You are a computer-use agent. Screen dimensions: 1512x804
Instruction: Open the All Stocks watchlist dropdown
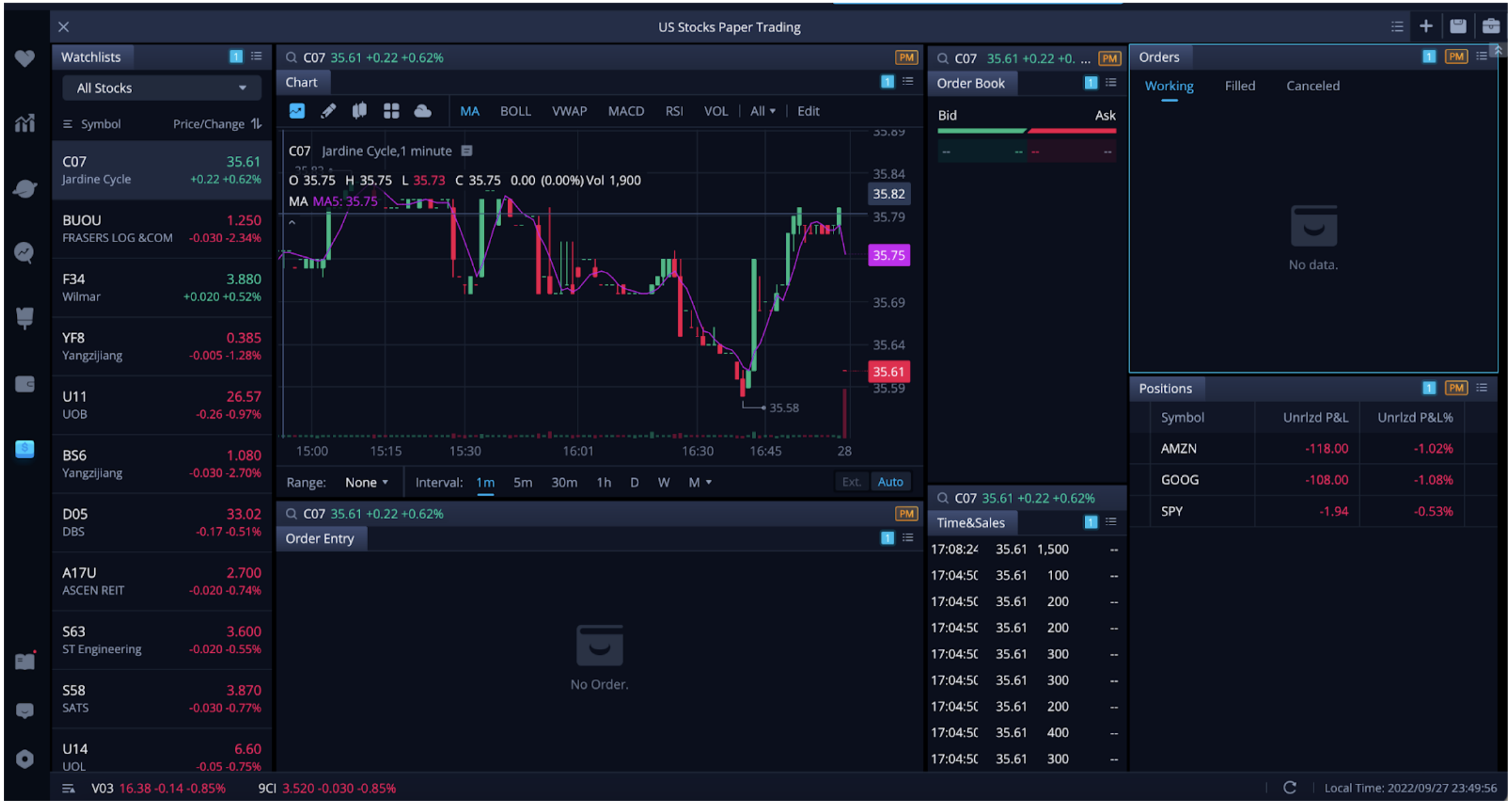point(162,88)
